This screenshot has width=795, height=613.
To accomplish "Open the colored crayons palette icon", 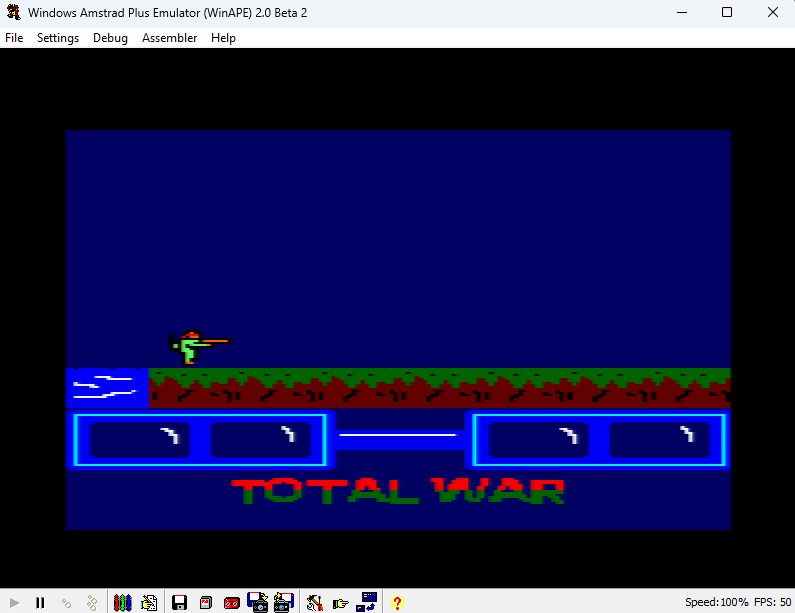I will pyautogui.click(x=122, y=602).
